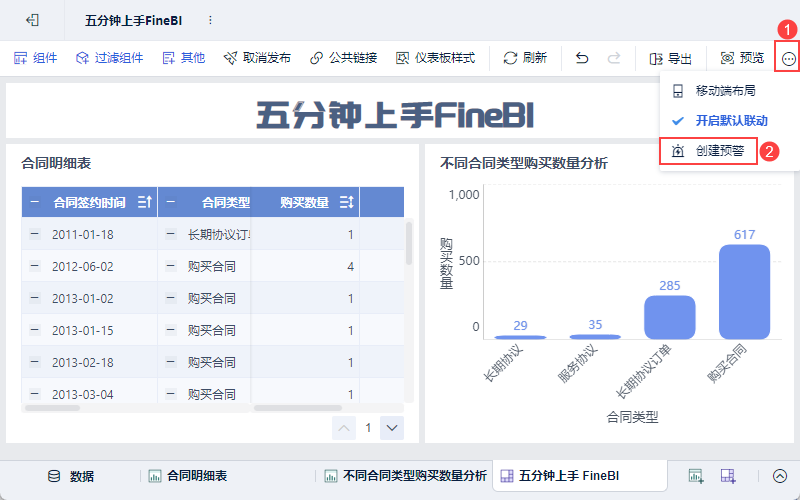Open the three-dot more menu in toolbar
The image size is (800, 500).
coord(789,58)
